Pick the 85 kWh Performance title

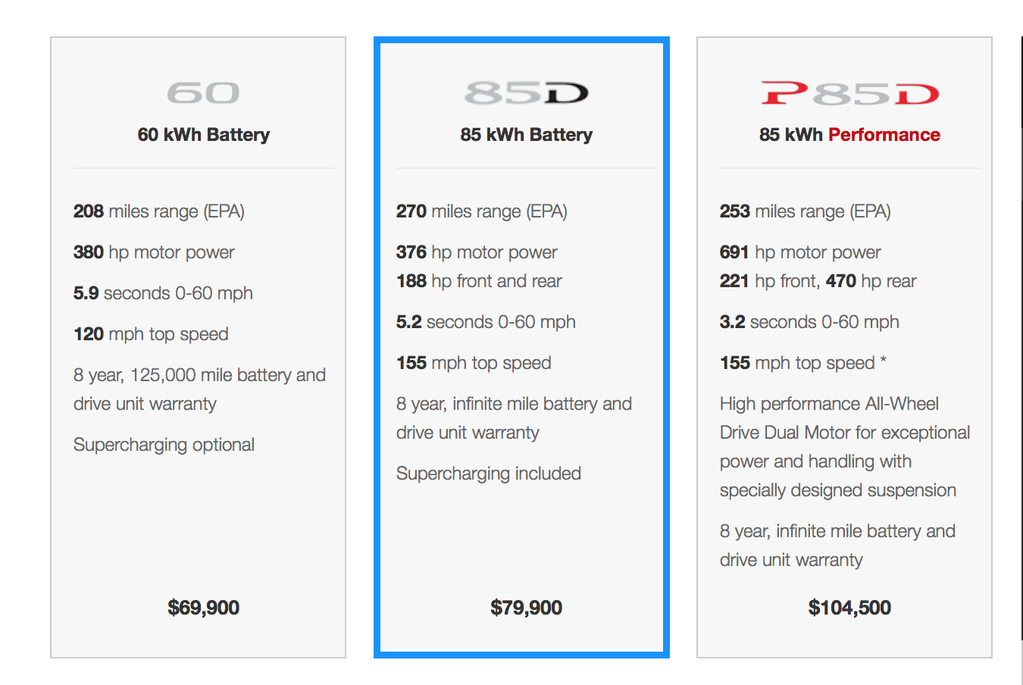pyautogui.click(x=849, y=134)
